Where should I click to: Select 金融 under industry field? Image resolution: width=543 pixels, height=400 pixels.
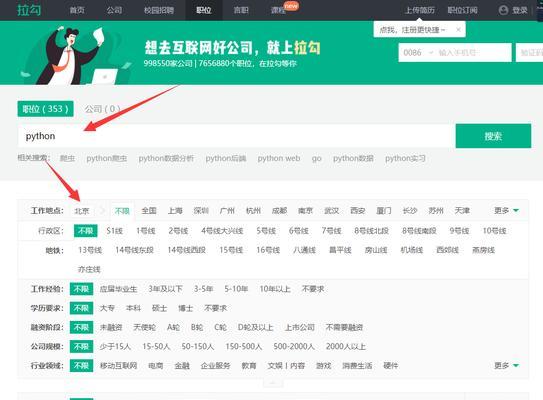(x=182, y=365)
